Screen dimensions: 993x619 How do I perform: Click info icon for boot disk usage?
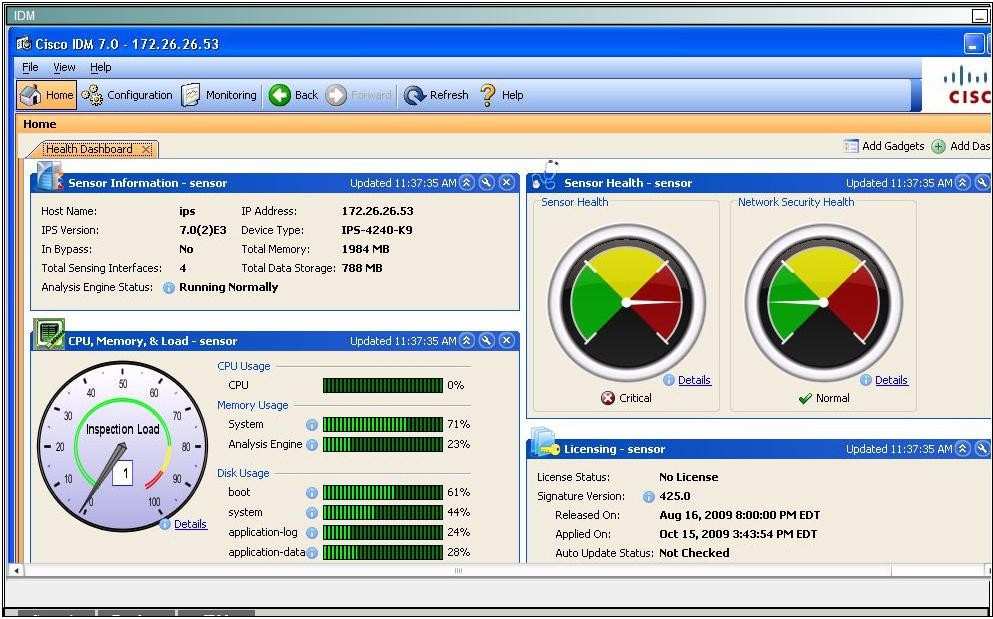pyautogui.click(x=312, y=492)
